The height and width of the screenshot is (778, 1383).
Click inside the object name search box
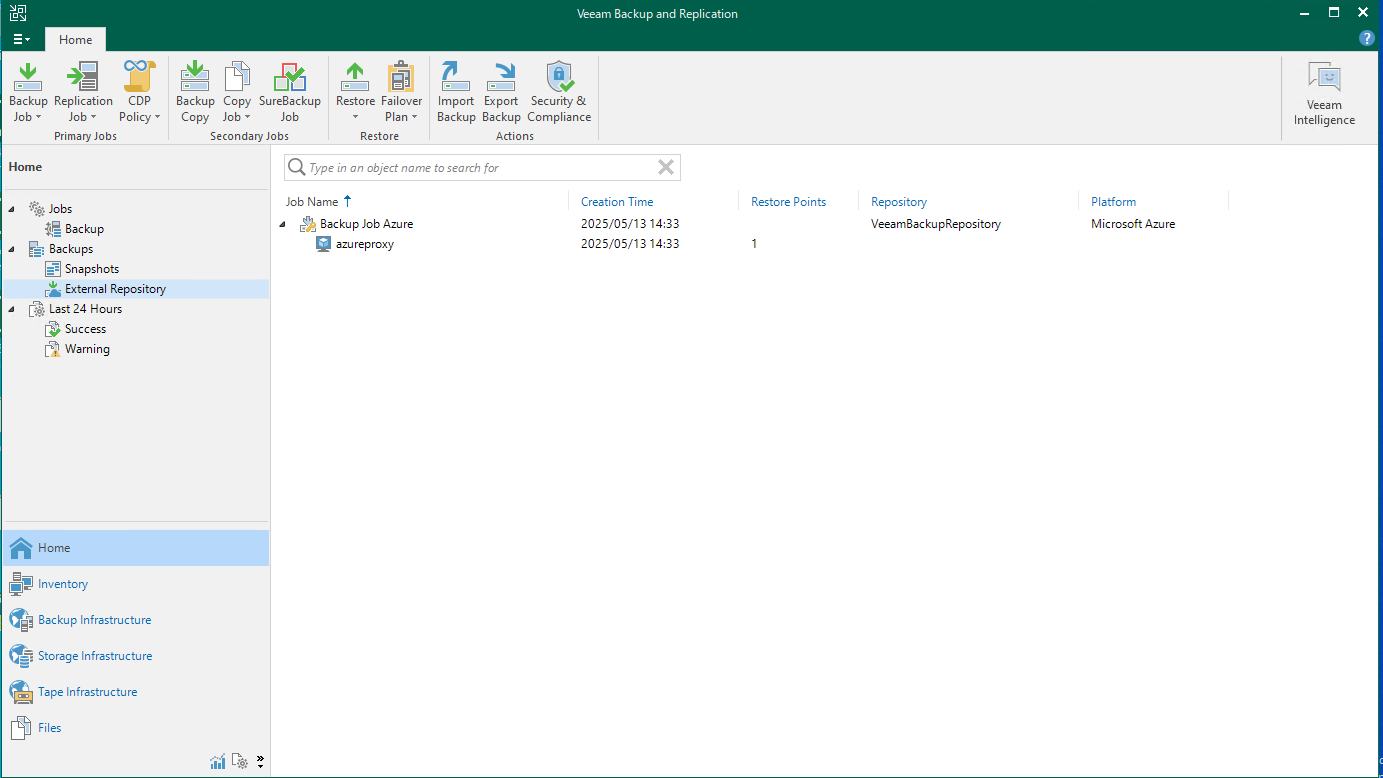[x=482, y=168]
